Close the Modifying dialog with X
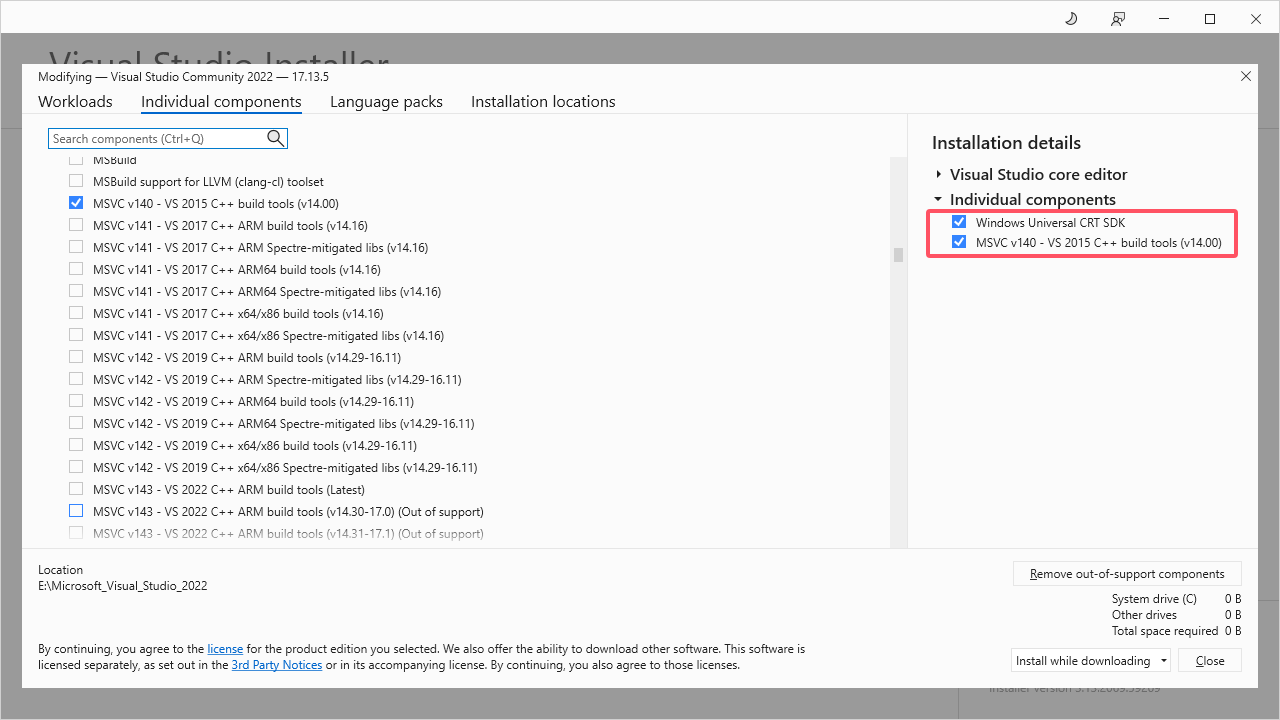This screenshot has height=720, width=1280. (x=1246, y=76)
